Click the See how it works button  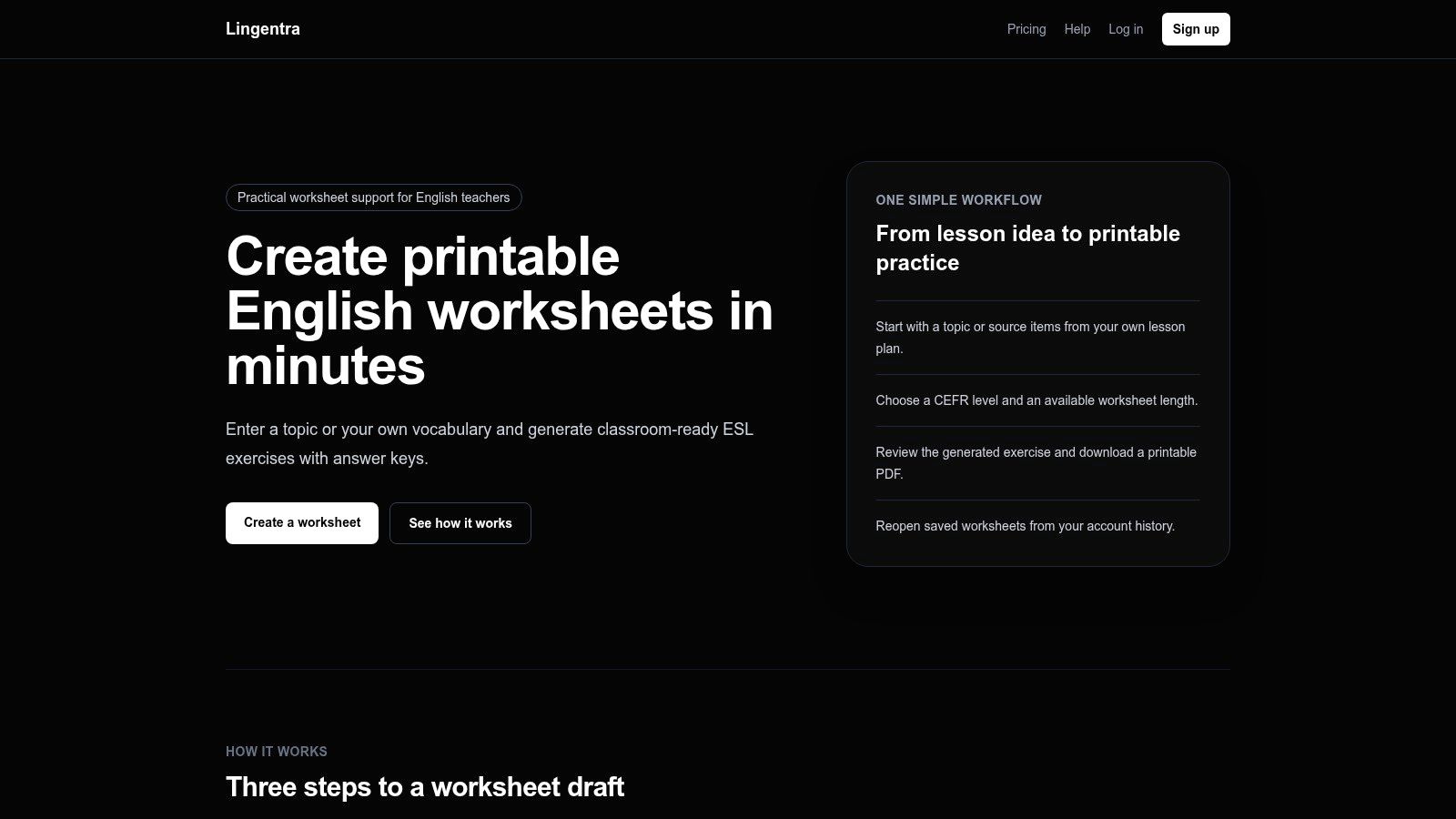coord(460,523)
